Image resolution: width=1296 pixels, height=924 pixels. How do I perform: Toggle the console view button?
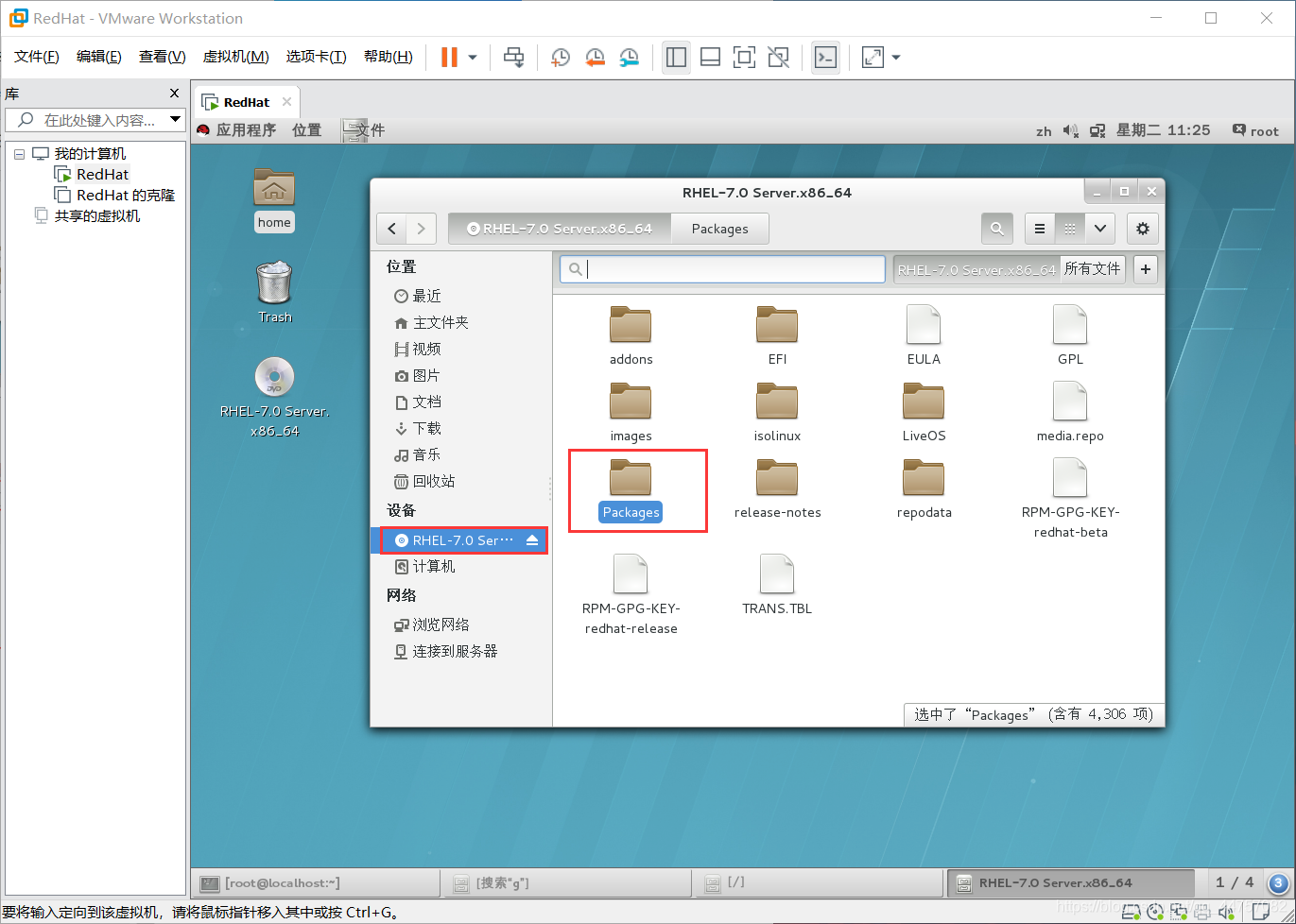[x=825, y=58]
